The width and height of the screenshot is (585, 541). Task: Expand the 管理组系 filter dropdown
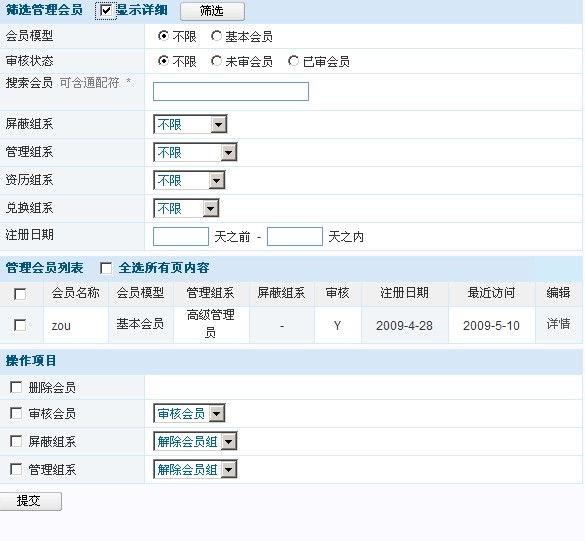pos(195,152)
